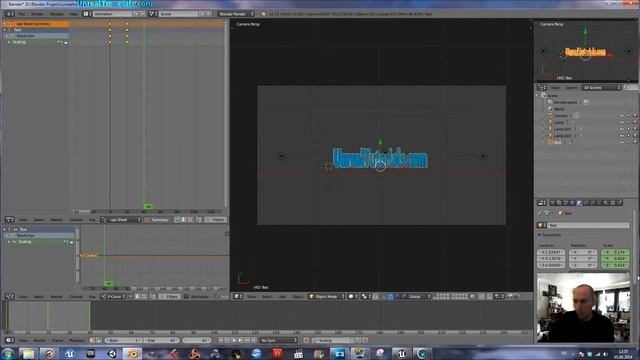Jump to the start frame
640x360 pixels.
point(221,340)
